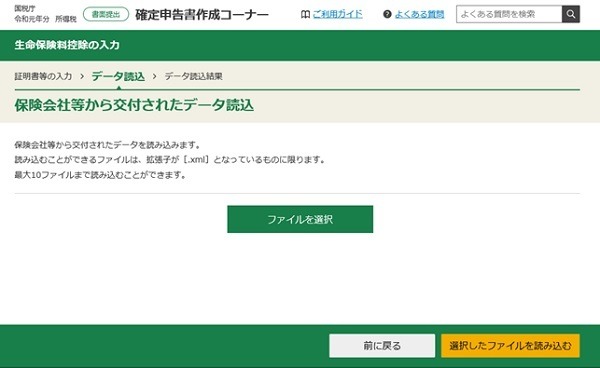Image resolution: width=600 pixels, height=368 pixels.
Task: Click the 書面提出 badge
Action: coord(106,15)
